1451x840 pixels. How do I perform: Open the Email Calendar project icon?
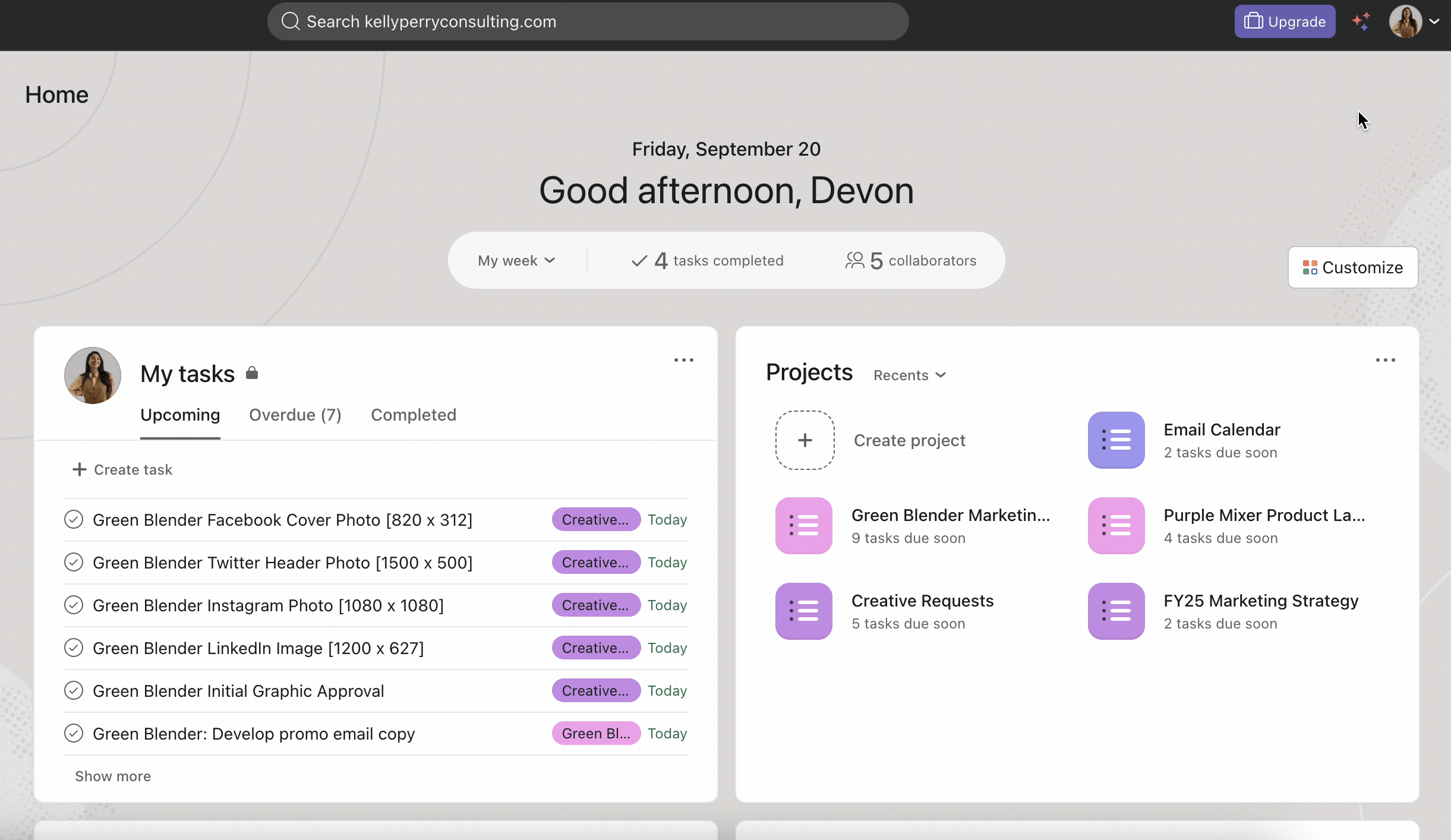pos(1116,440)
